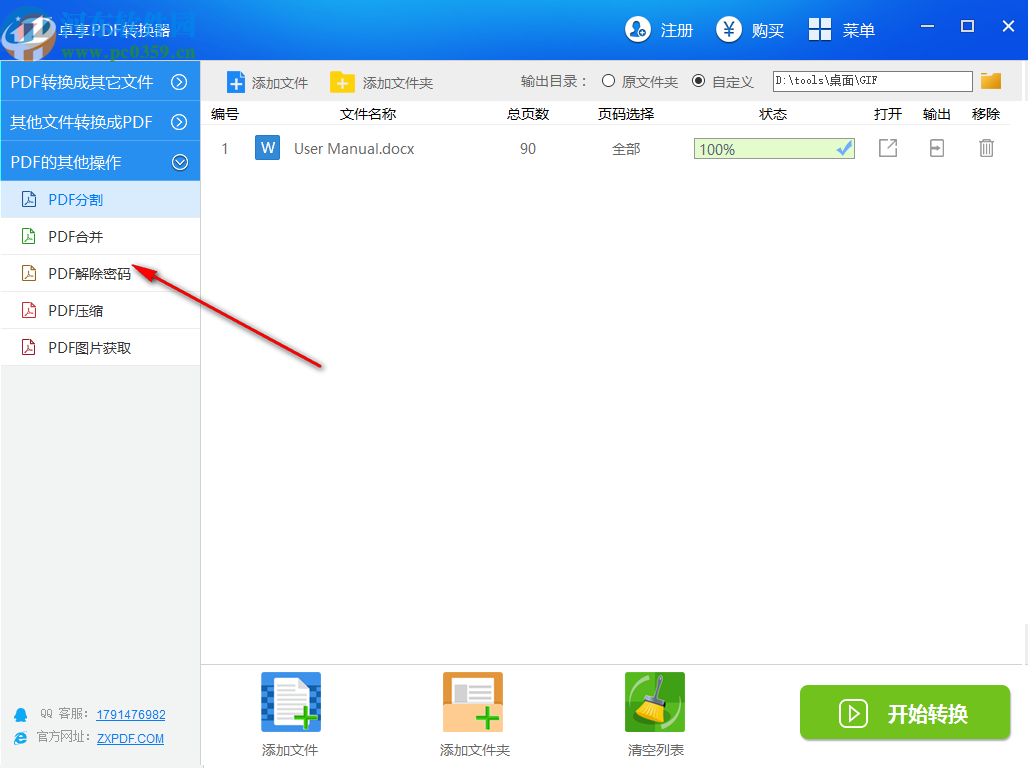Click the purchase (购买) yen icon

[728, 30]
